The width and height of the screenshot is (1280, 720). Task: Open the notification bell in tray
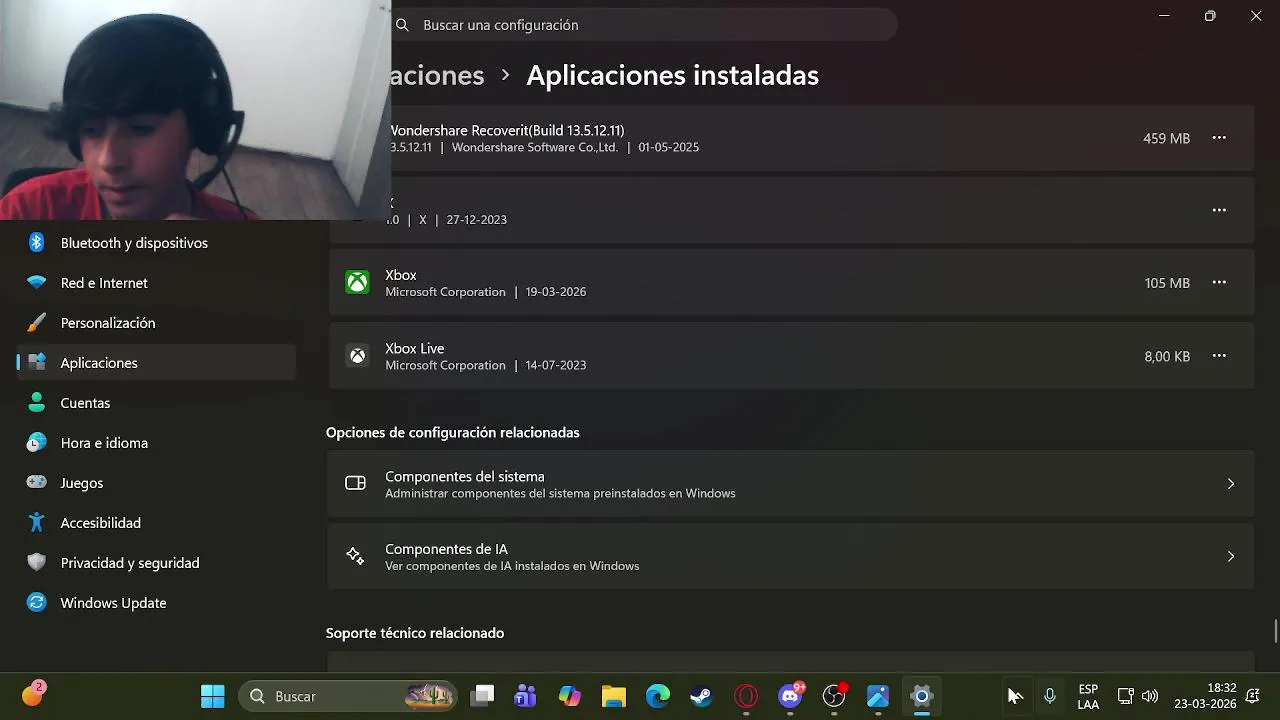1253,696
